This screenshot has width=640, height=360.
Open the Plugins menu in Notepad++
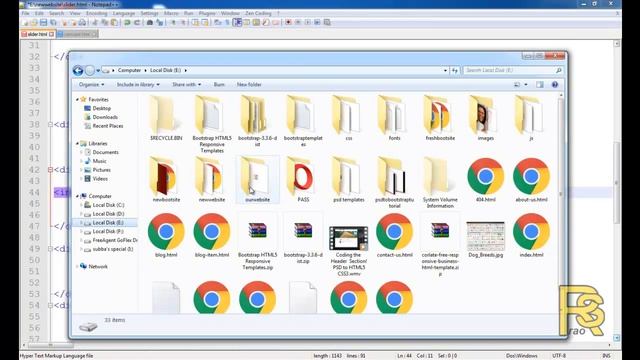207,13
